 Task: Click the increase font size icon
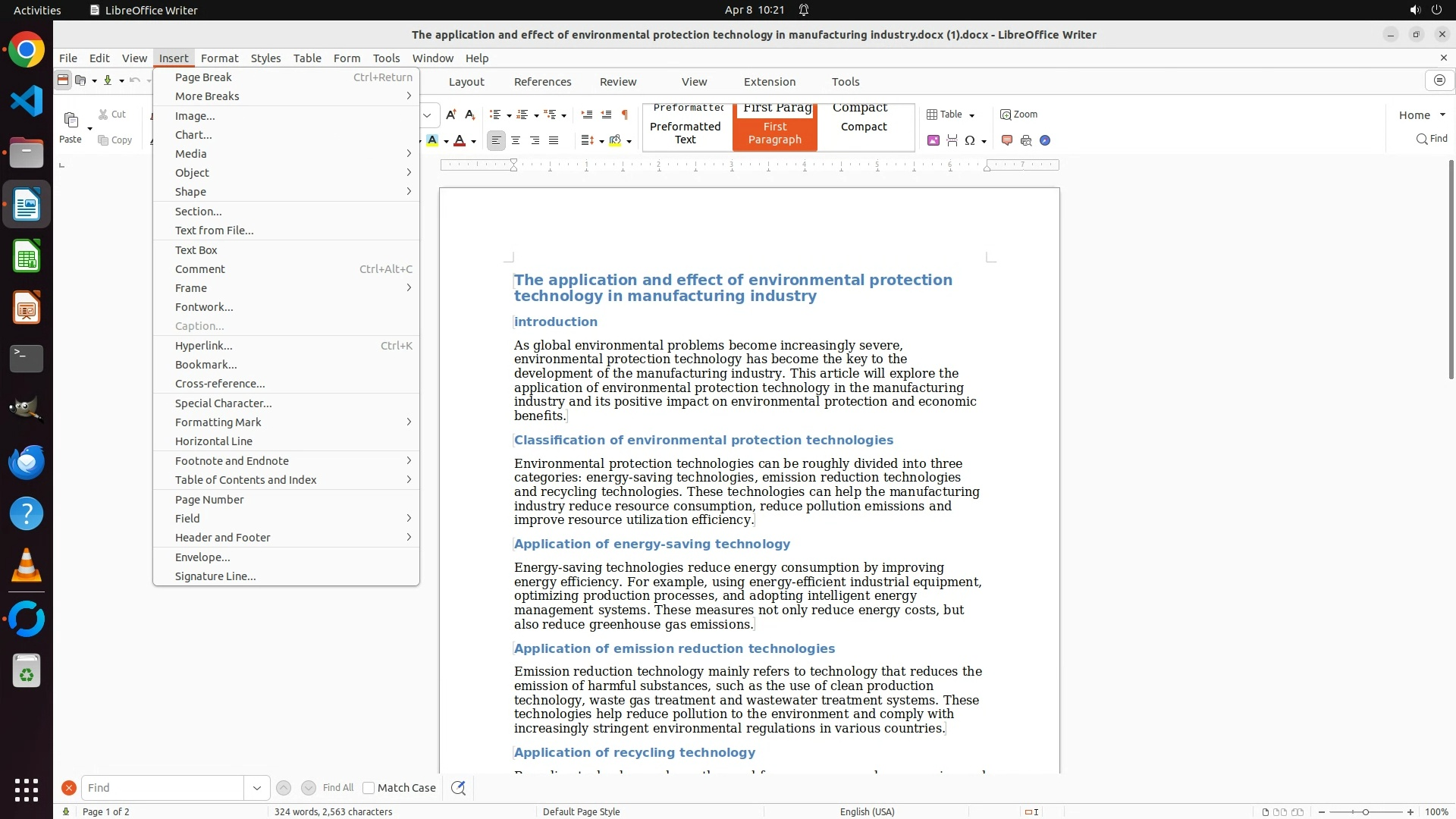coord(450,115)
